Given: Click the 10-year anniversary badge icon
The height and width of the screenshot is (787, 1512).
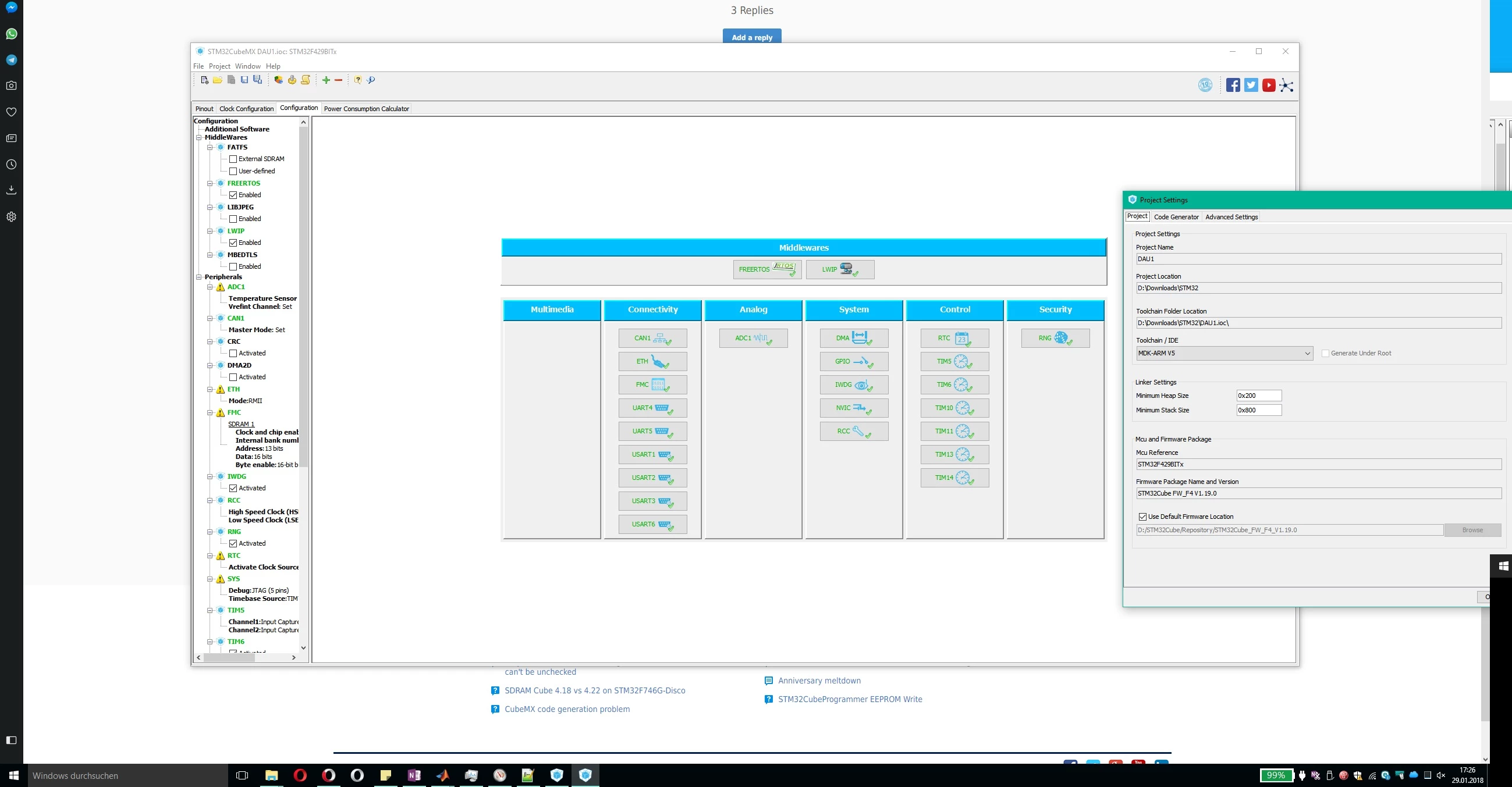Looking at the screenshot, I should [1205, 85].
